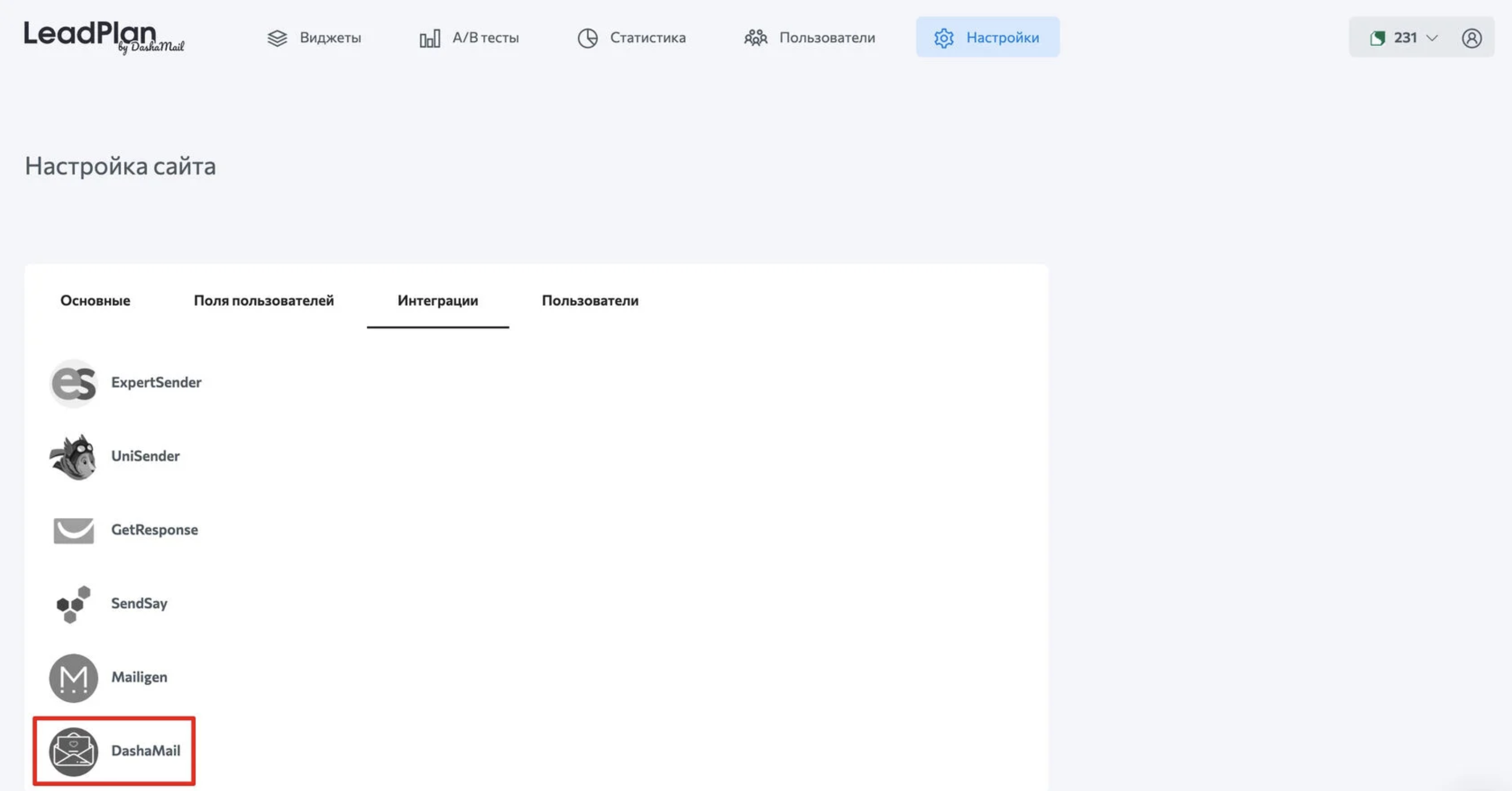Click the LeadPlan logo
The image size is (1512, 791).
pyautogui.click(x=103, y=37)
